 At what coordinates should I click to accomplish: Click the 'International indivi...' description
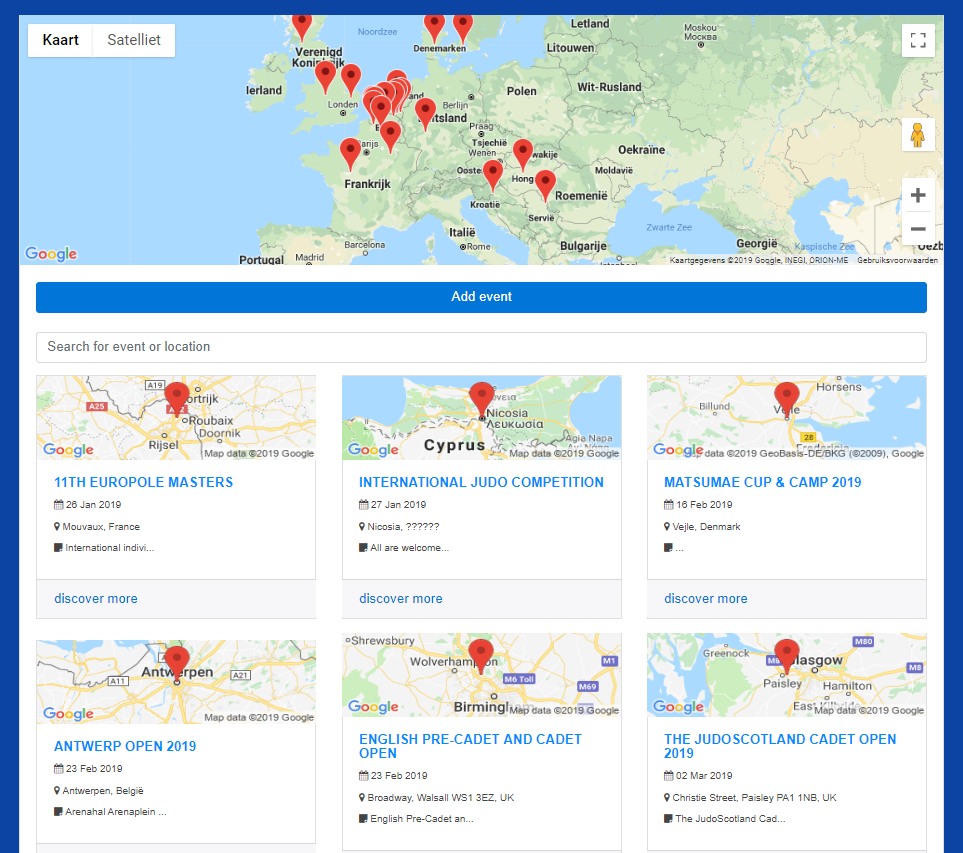click(x=110, y=548)
